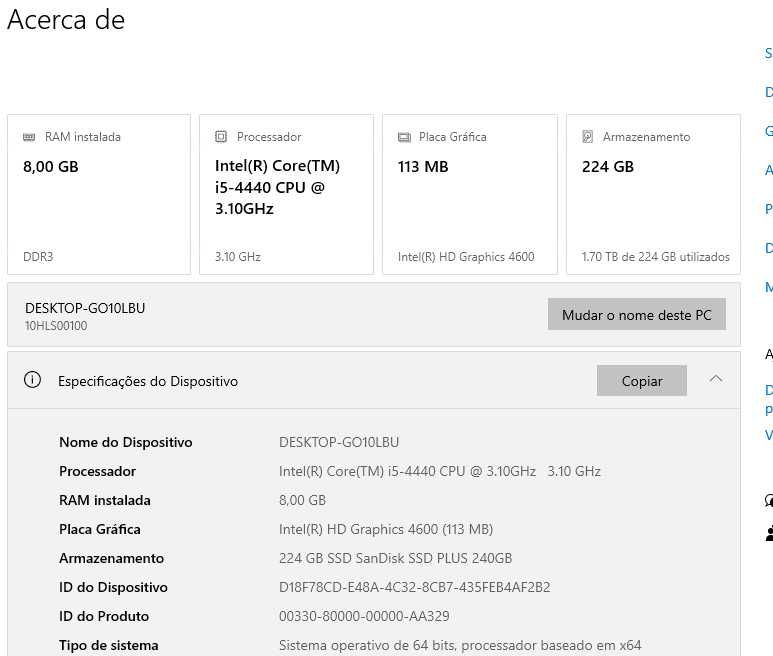Viewport: 773px width, 656px height.
Task: Click Especificações do Dispositivo header label
Action: point(148,381)
